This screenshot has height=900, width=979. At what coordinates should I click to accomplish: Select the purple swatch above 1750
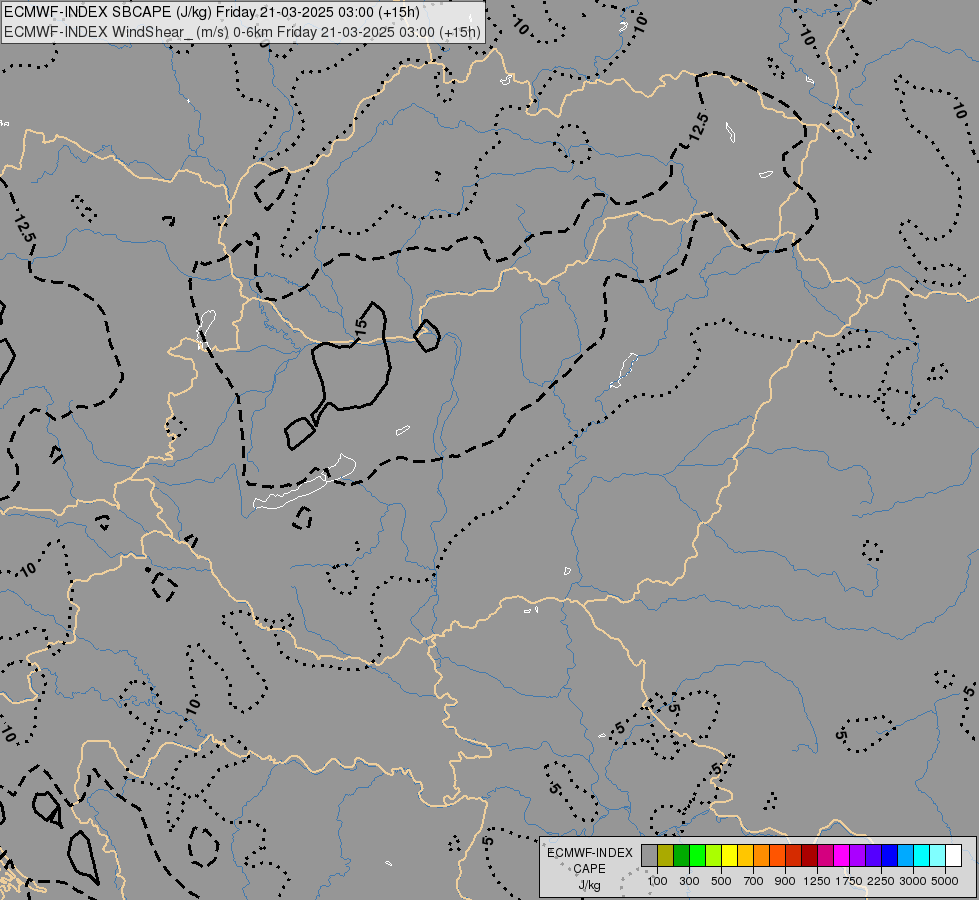[858, 855]
